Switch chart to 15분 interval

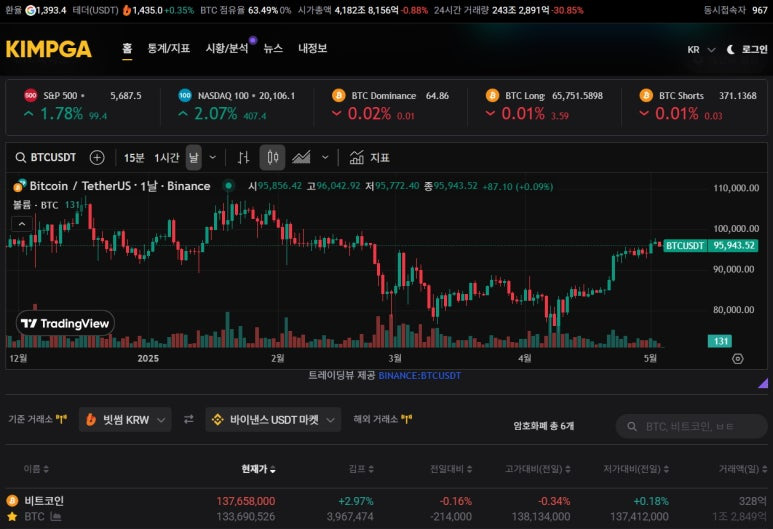click(x=134, y=158)
